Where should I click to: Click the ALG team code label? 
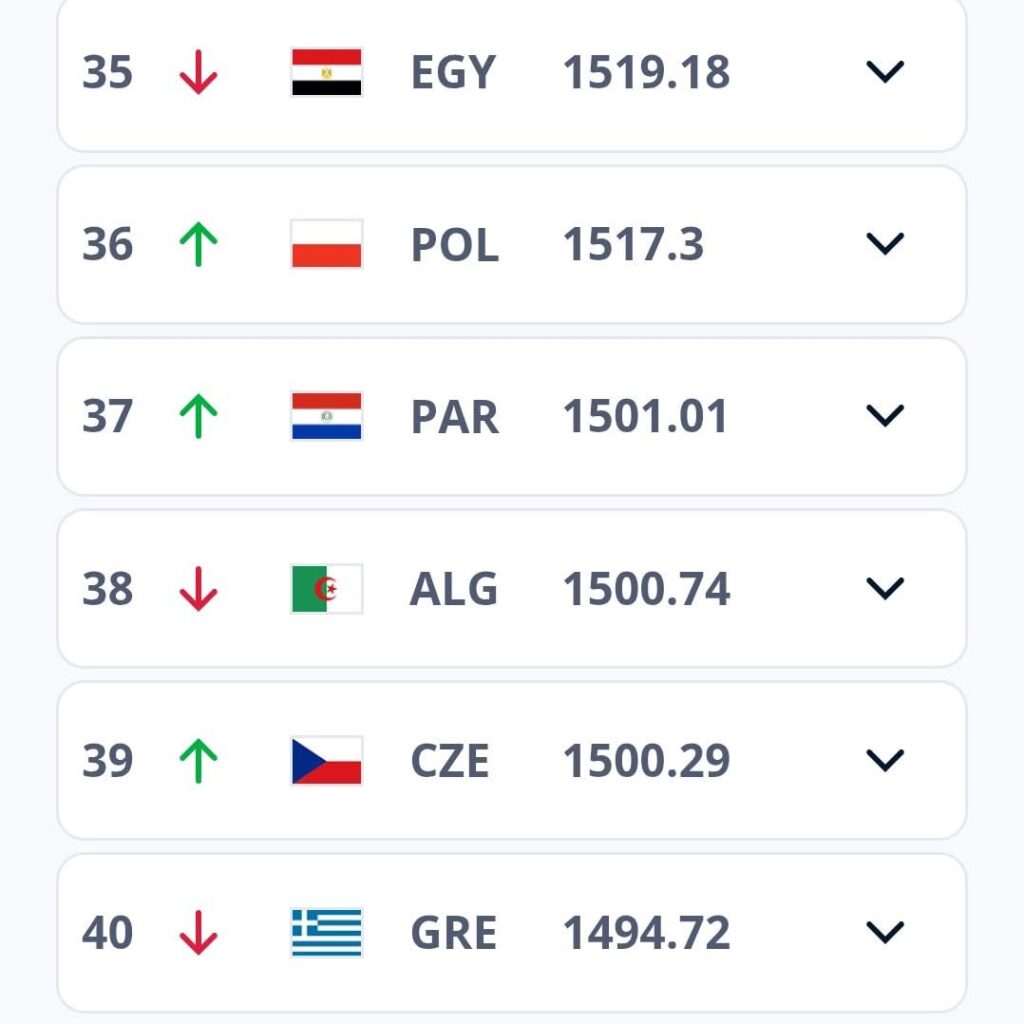click(x=454, y=589)
